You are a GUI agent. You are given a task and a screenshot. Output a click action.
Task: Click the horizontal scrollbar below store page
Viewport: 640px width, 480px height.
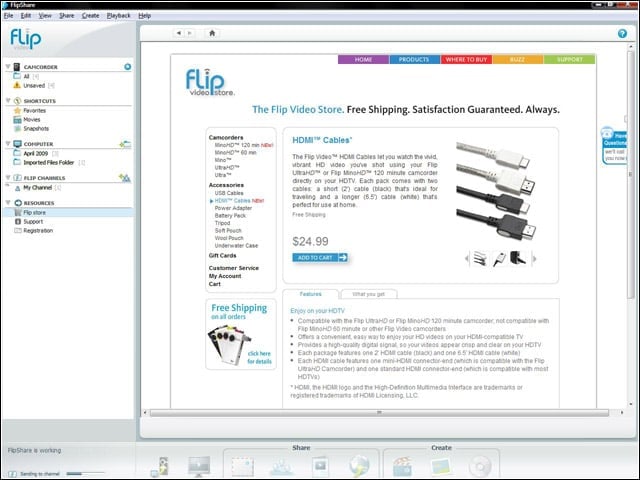[379, 413]
